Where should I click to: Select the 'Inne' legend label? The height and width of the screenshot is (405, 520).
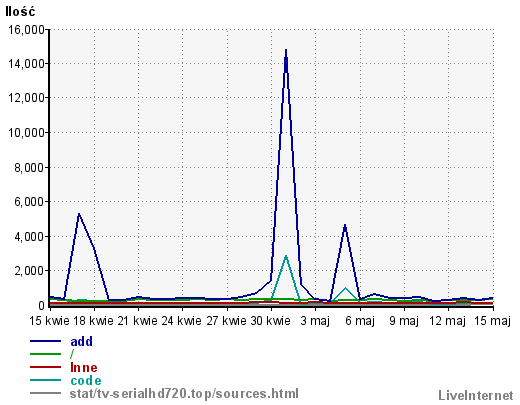[x=84, y=367]
